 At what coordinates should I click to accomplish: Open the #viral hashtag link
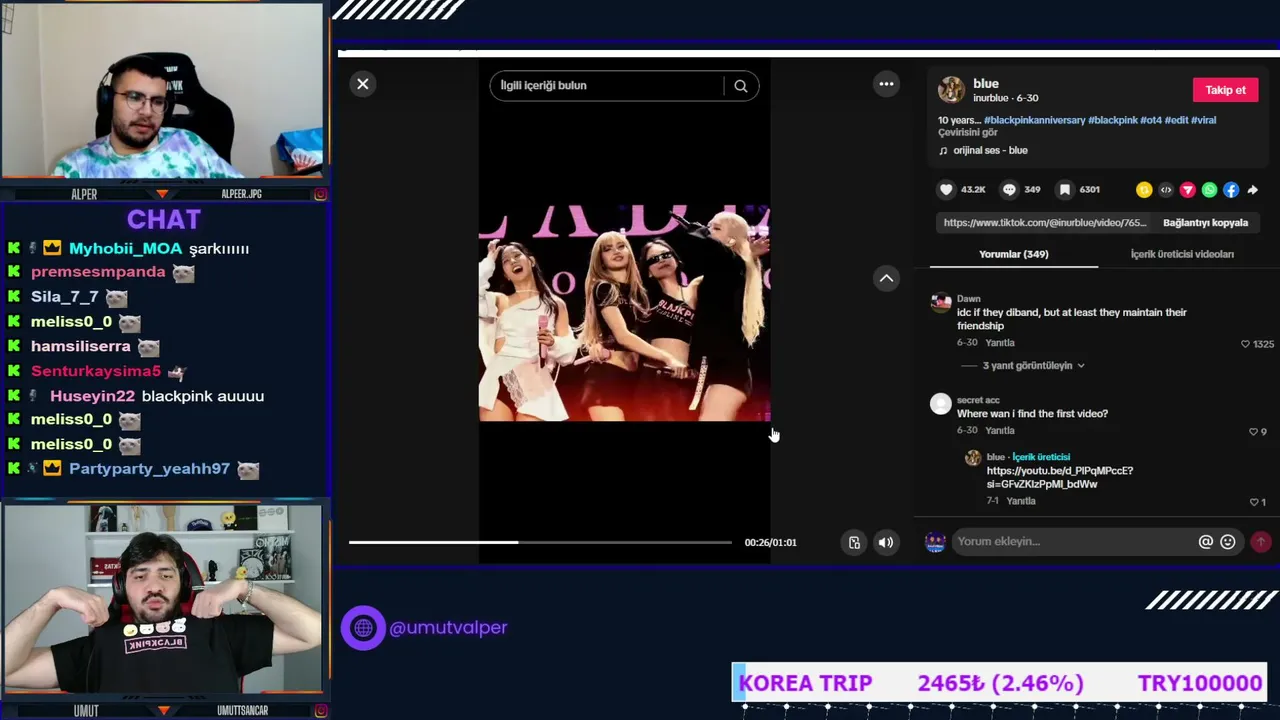click(x=1204, y=120)
